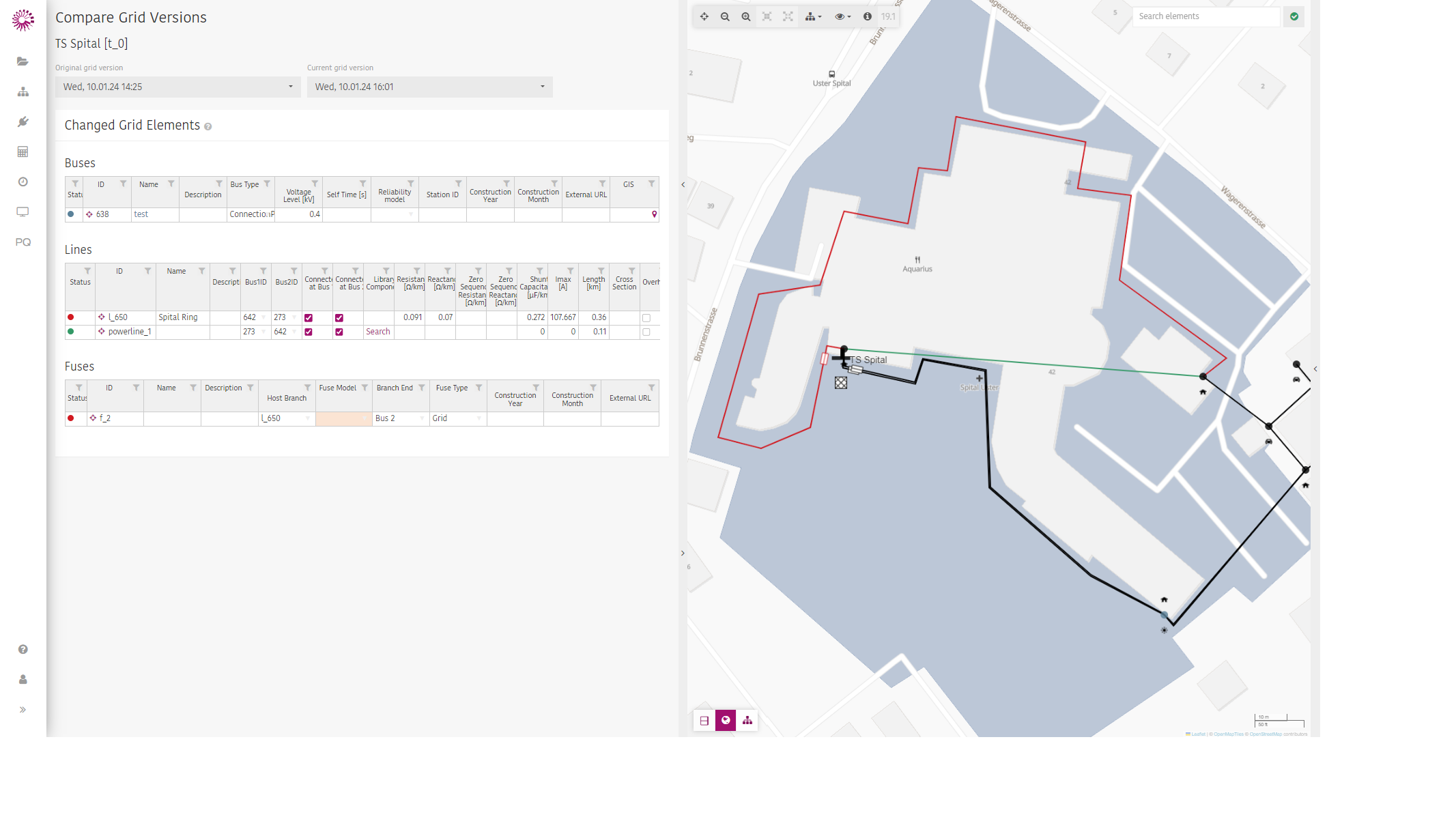The height and width of the screenshot is (819, 1456).
Task: Expand the sidebar with double chevron
Action: tap(23, 710)
